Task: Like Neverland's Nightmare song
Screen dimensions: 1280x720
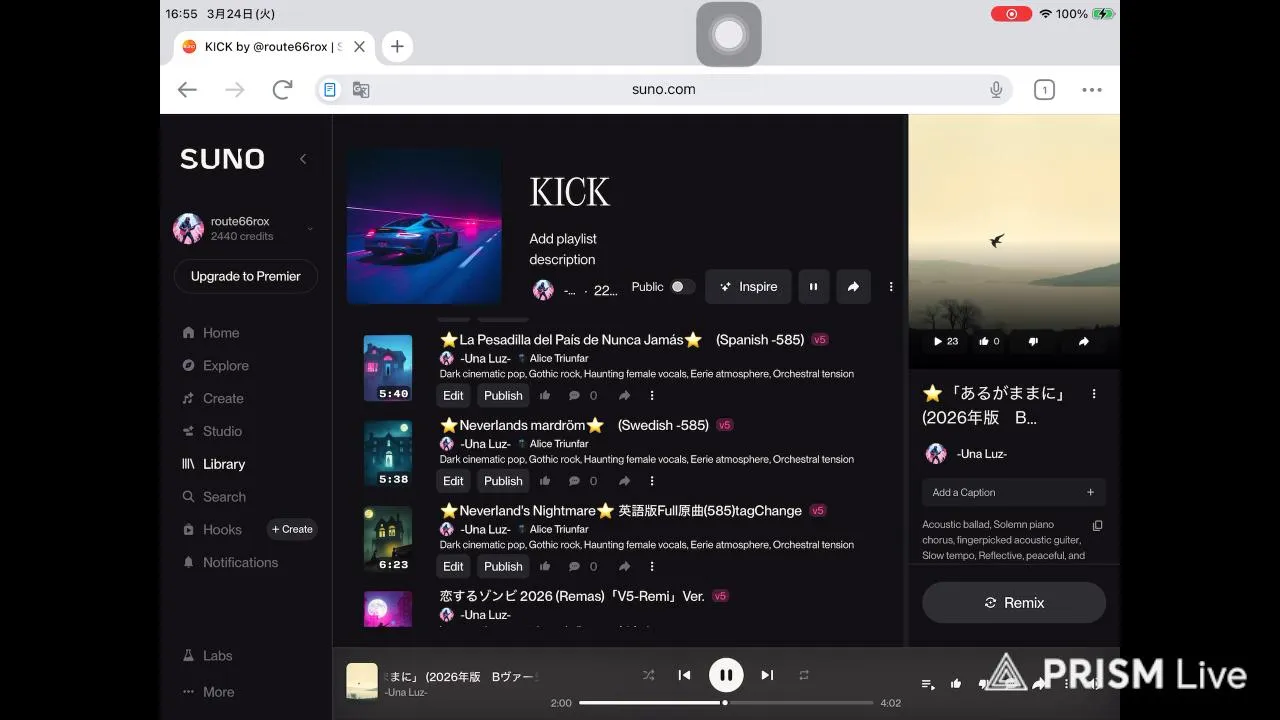Action: (545, 566)
